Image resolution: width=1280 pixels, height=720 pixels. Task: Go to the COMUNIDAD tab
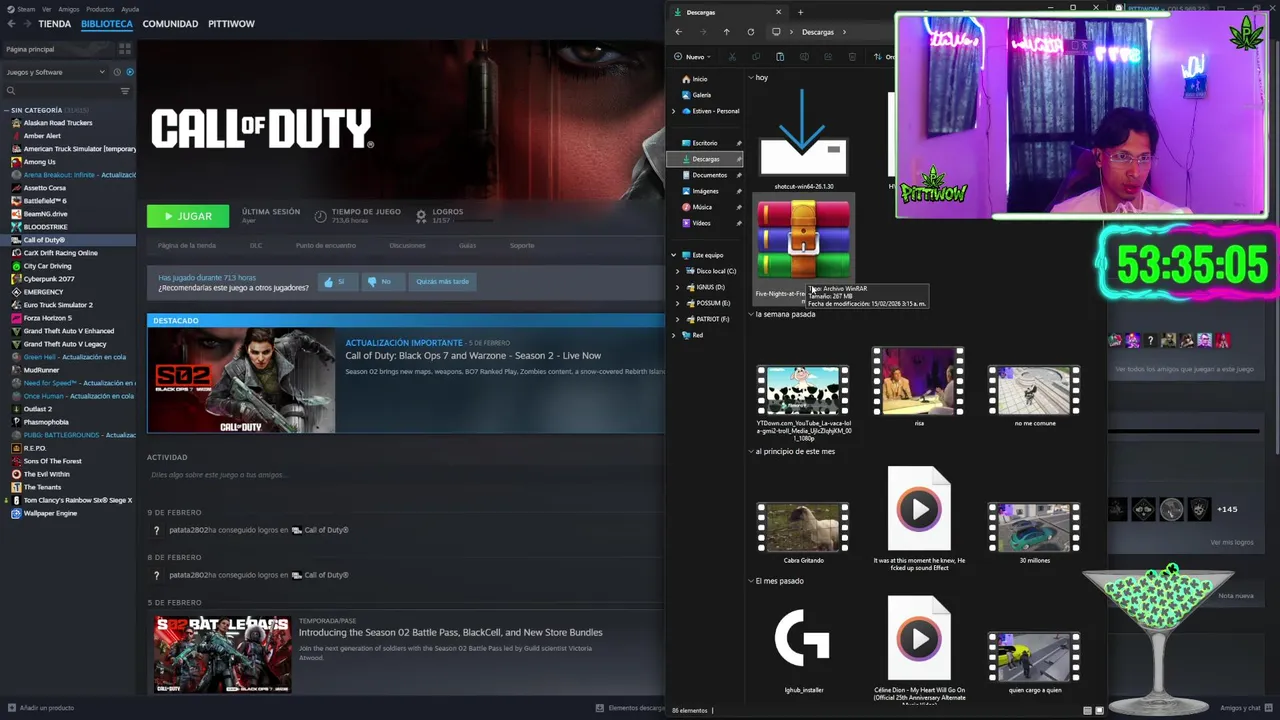[170, 23]
